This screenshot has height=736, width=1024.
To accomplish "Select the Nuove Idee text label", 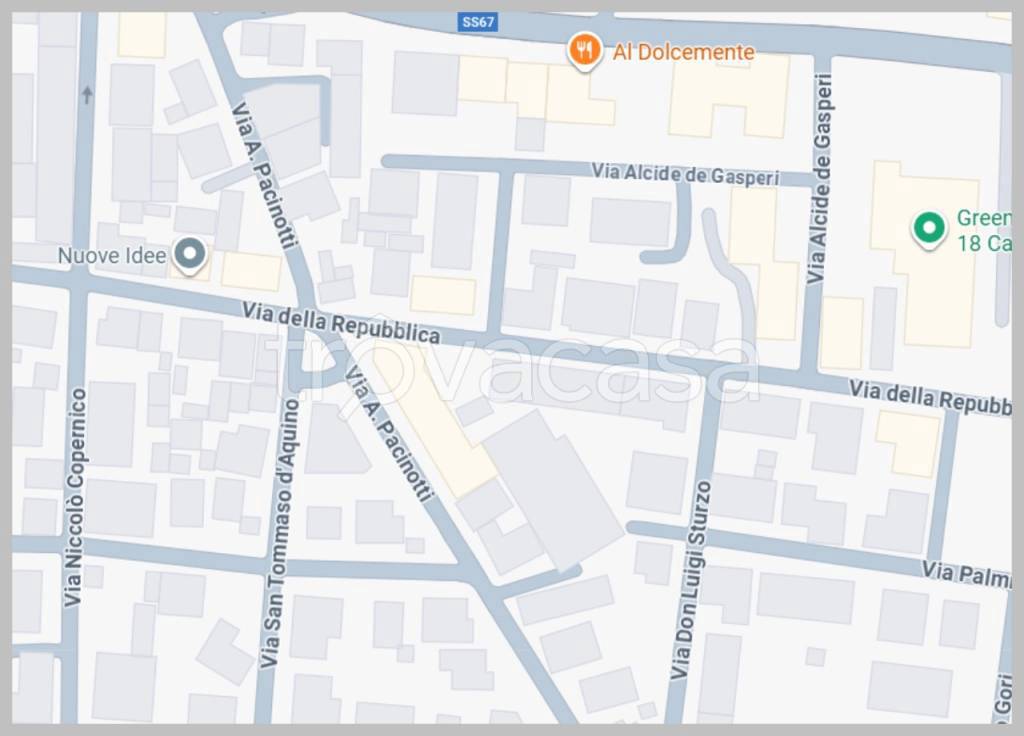I will 112,255.
